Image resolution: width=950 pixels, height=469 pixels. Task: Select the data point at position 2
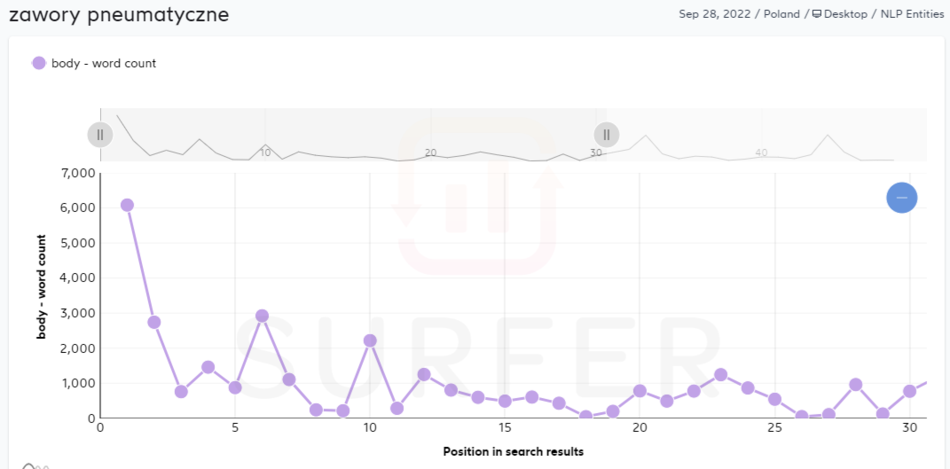coord(154,322)
